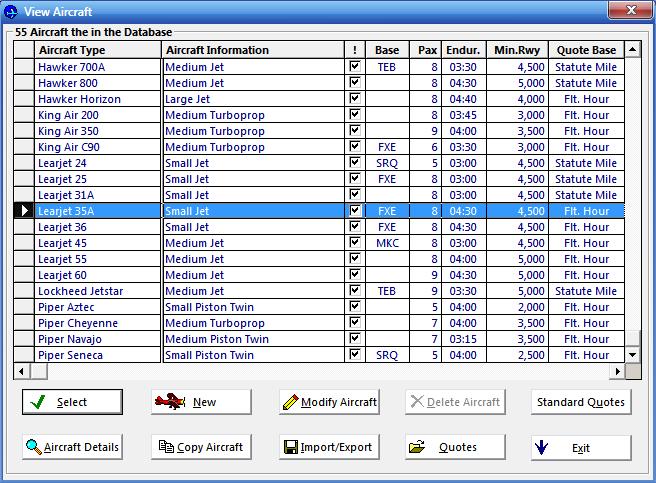
Task: Open Aircraft Details with magnifier icon
Action: click(72, 447)
